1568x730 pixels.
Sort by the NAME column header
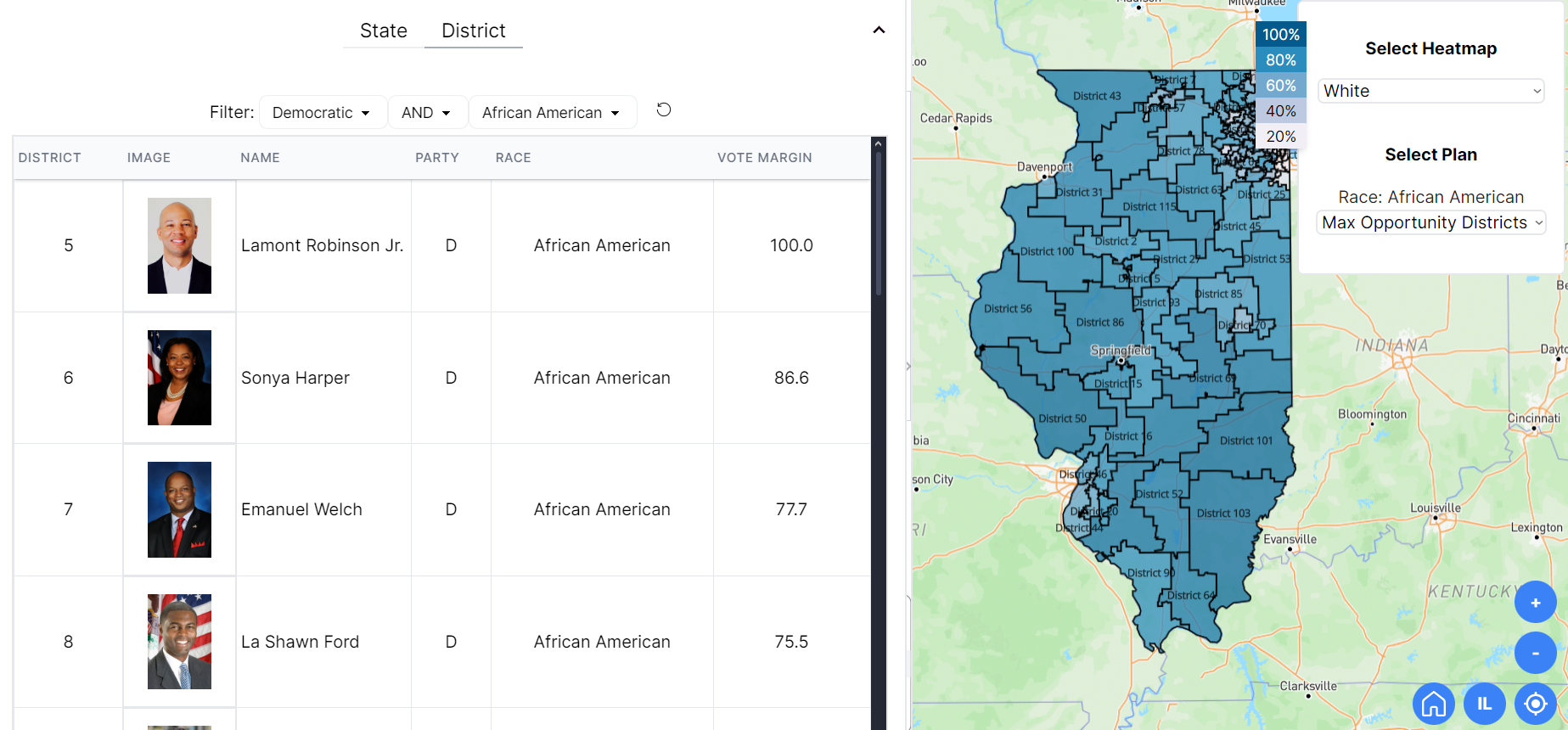click(x=260, y=158)
